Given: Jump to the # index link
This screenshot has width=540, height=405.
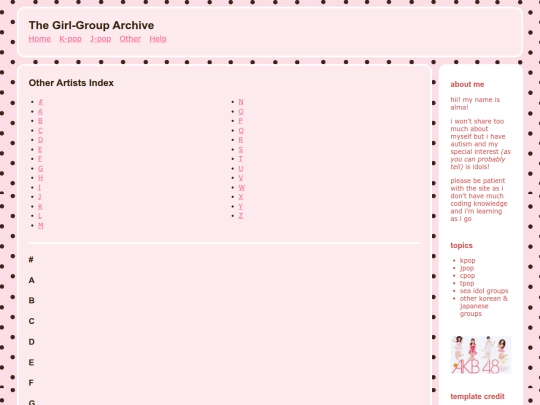Looking at the screenshot, I should tap(41, 102).
